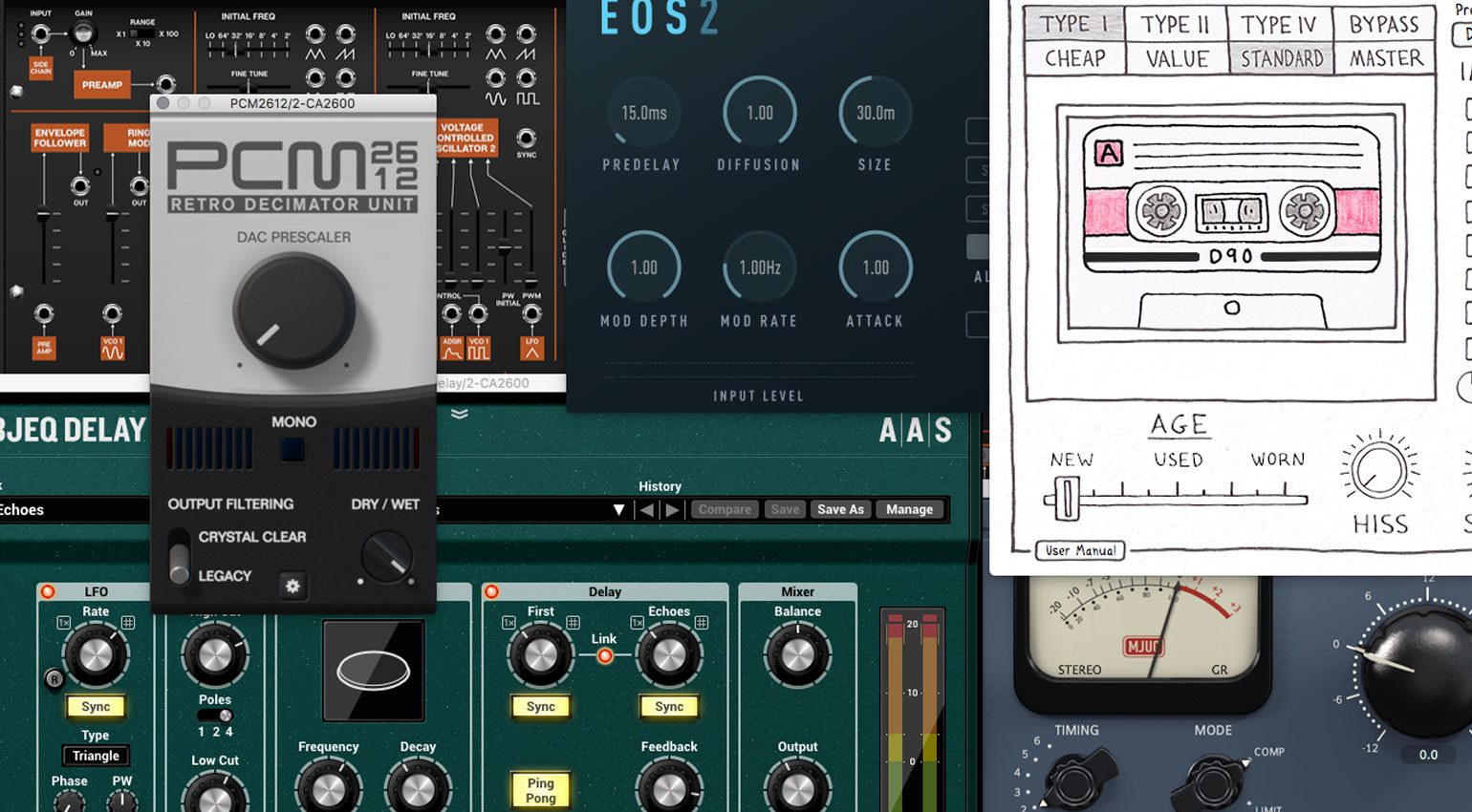The height and width of the screenshot is (812, 1472).
Task: Open the User Manual link
Action: (1080, 550)
